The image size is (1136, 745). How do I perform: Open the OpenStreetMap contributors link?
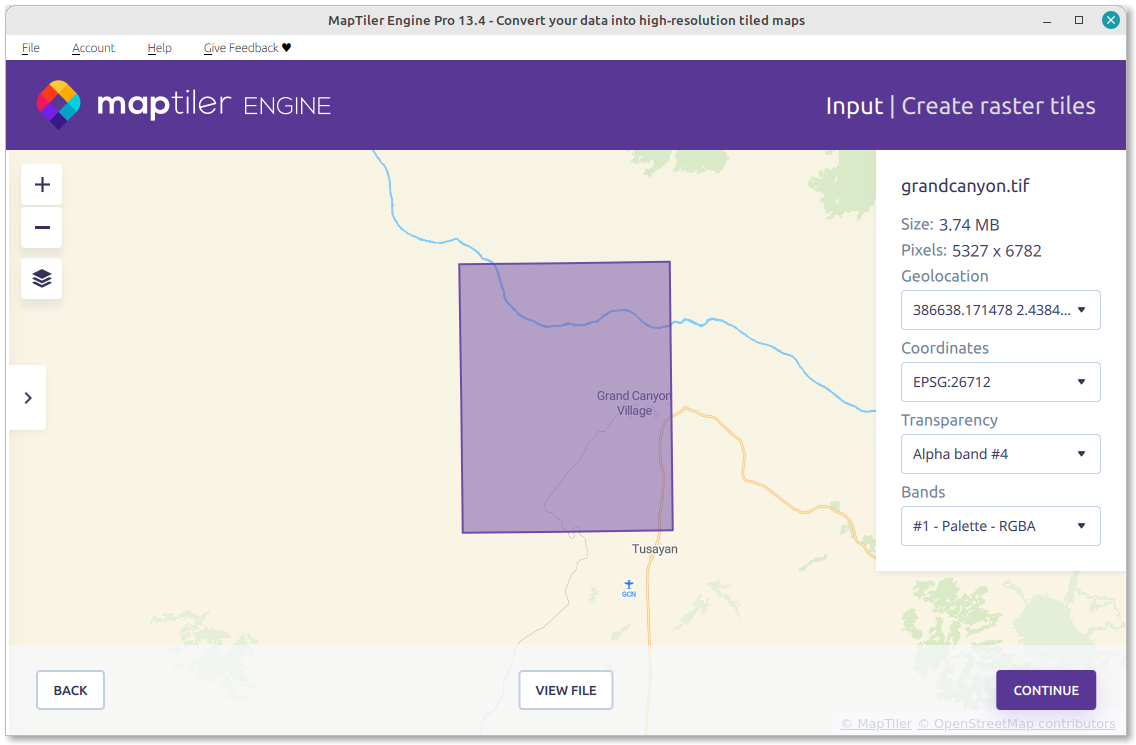pos(1016,724)
